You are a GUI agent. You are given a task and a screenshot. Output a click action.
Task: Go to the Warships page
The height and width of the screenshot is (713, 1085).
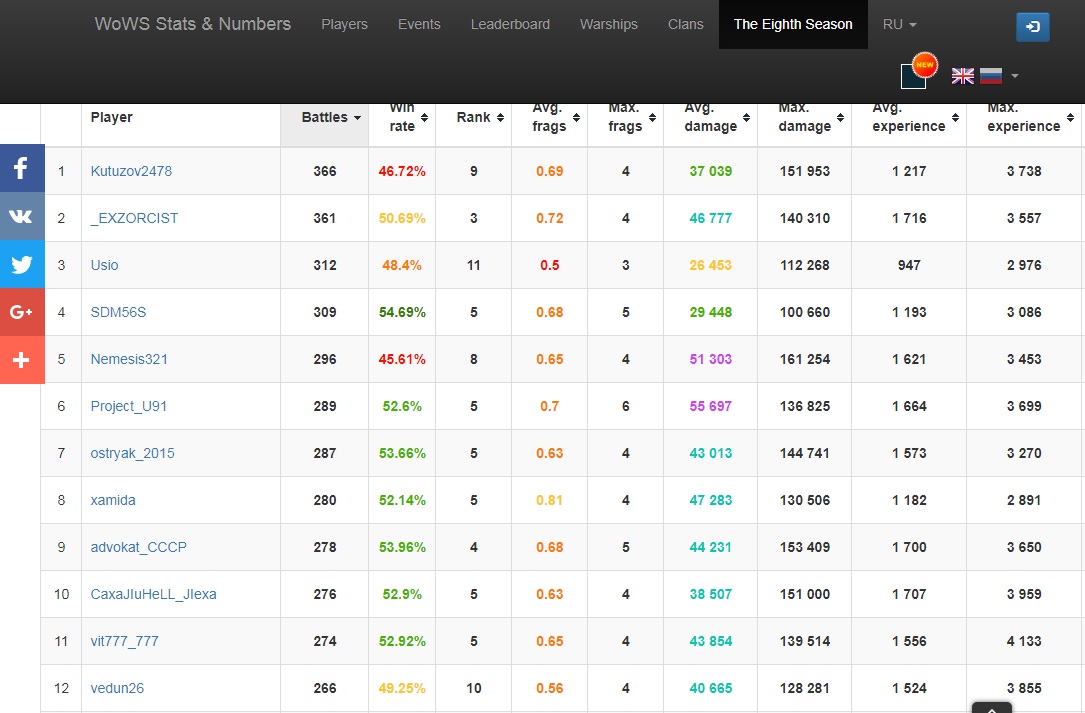click(608, 24)
